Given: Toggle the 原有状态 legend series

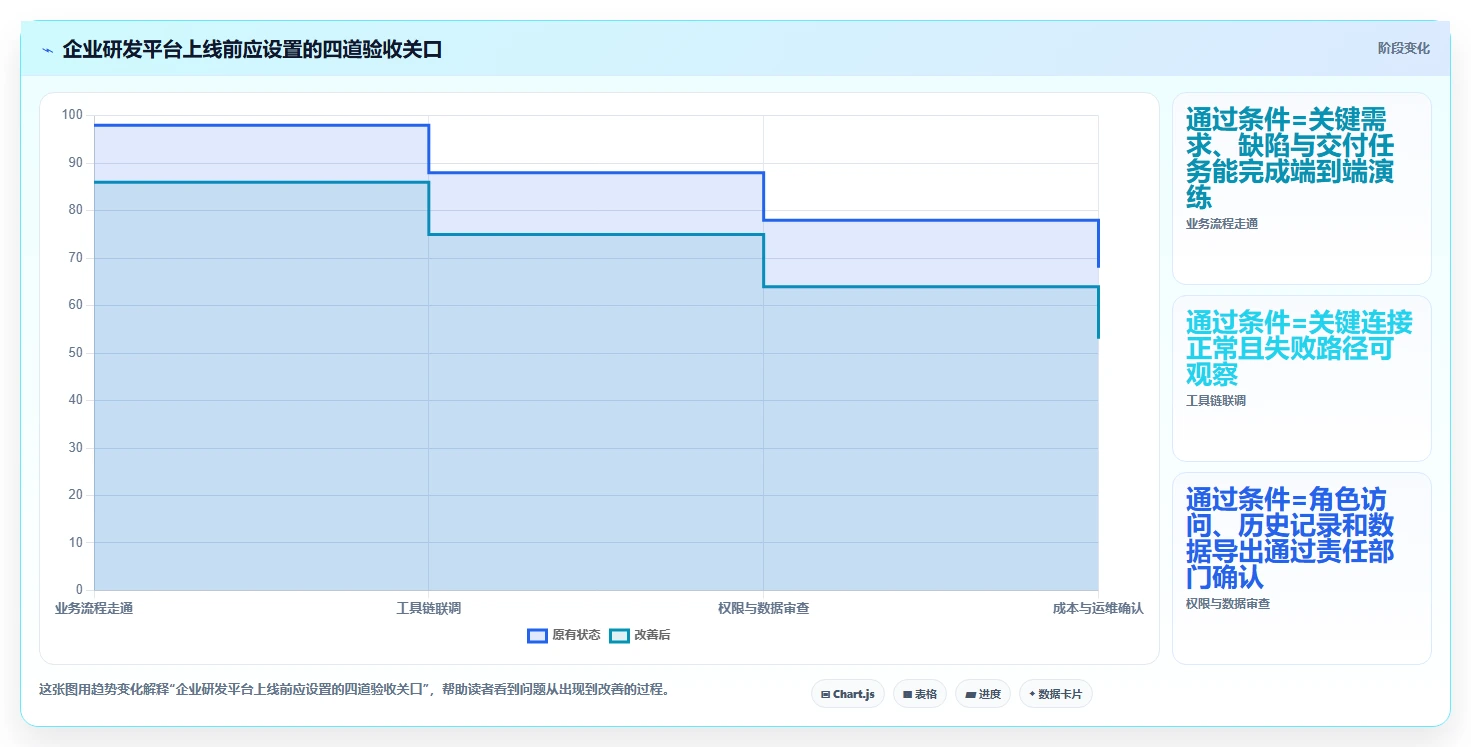Looking at the screenshot, I should [564, 635].
